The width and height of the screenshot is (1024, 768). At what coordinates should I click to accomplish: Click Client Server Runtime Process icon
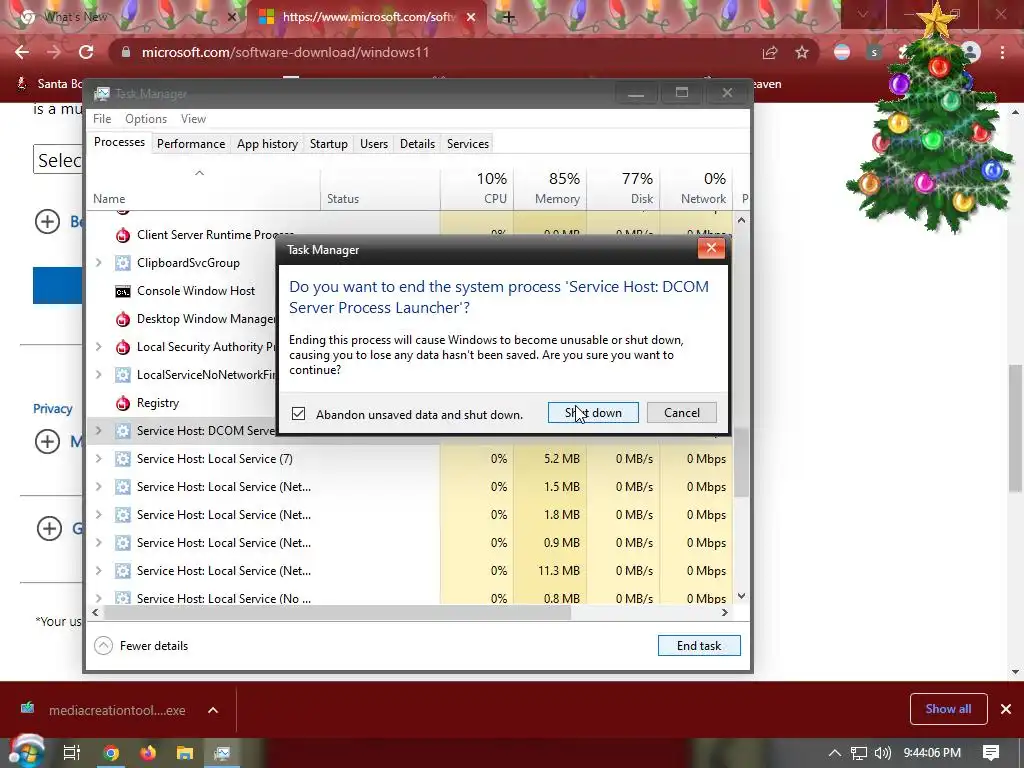(x=123, y=235)
